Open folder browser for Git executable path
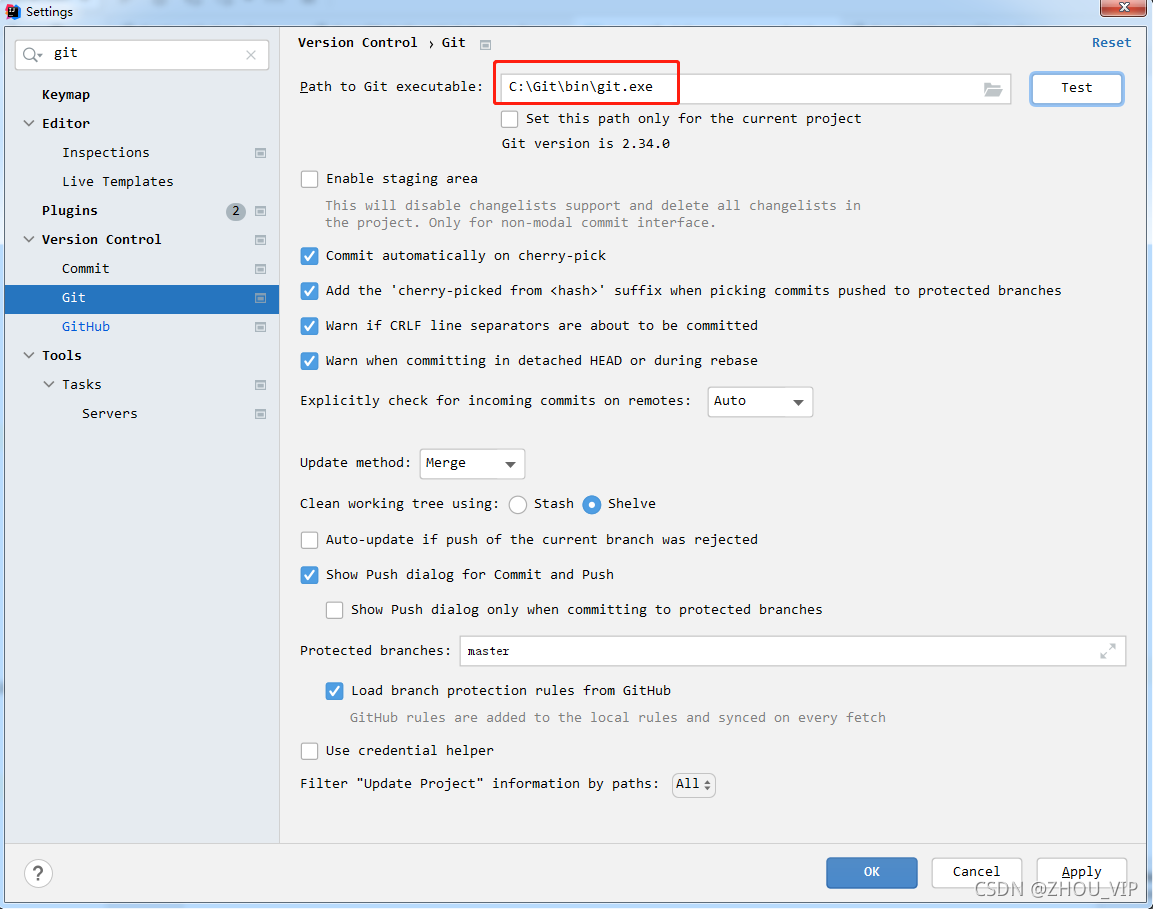1153x909 pixels. (x=993, y=89)
